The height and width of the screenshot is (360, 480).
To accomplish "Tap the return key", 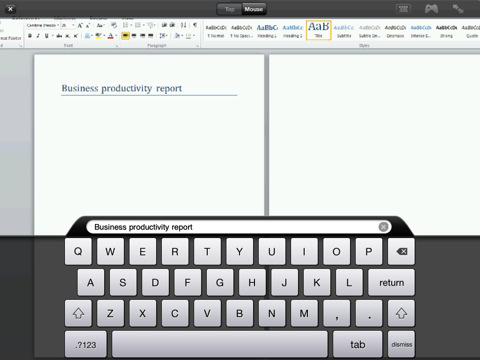I will coord(392,283).
